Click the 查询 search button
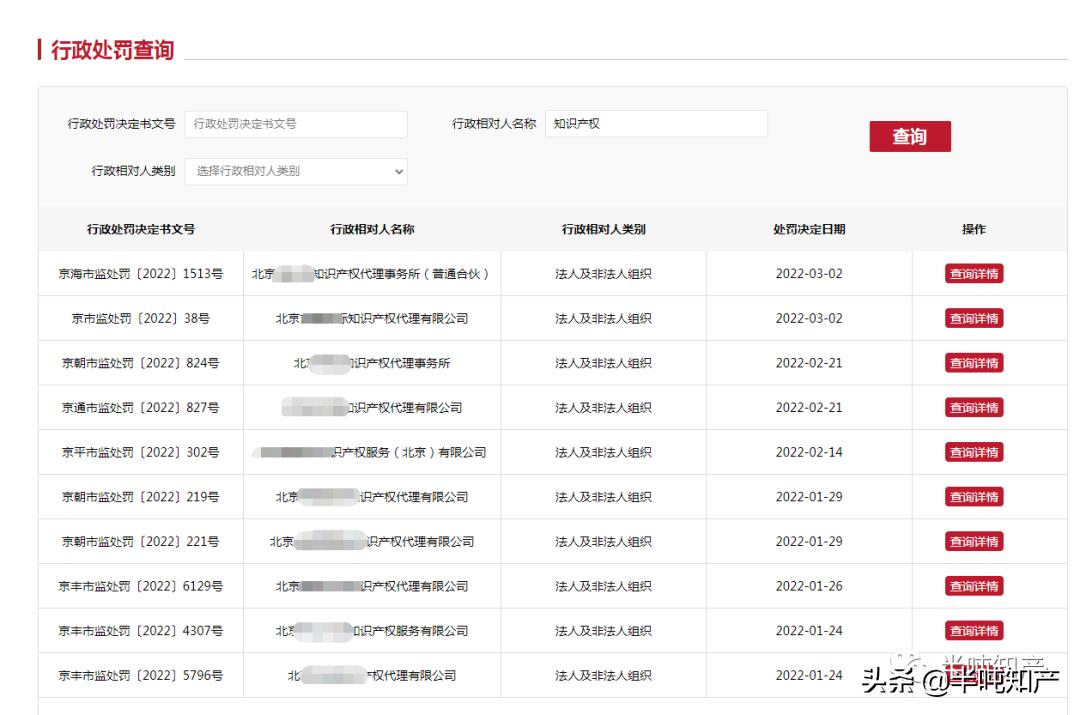 tap(909, 137)
